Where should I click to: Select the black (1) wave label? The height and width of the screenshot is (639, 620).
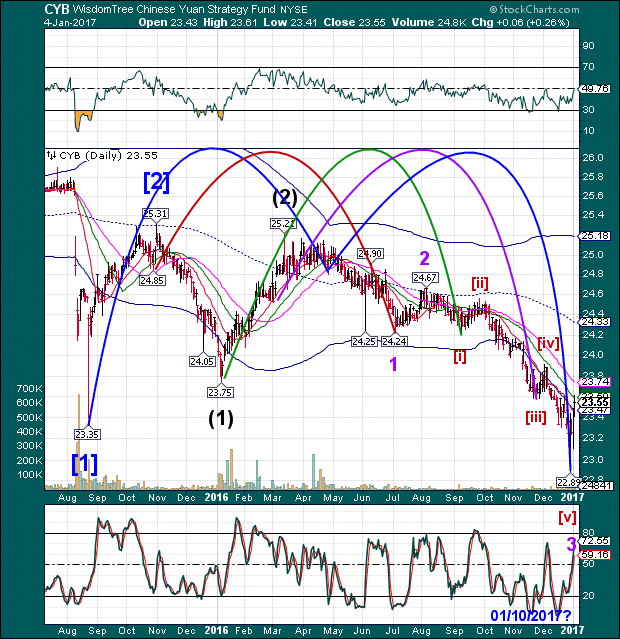tap(220, 419)
